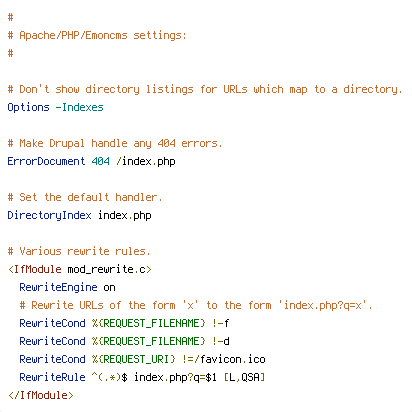Click the '[L,QSA]' flags text
Screen dimensions: 412x412
point(245,377)
